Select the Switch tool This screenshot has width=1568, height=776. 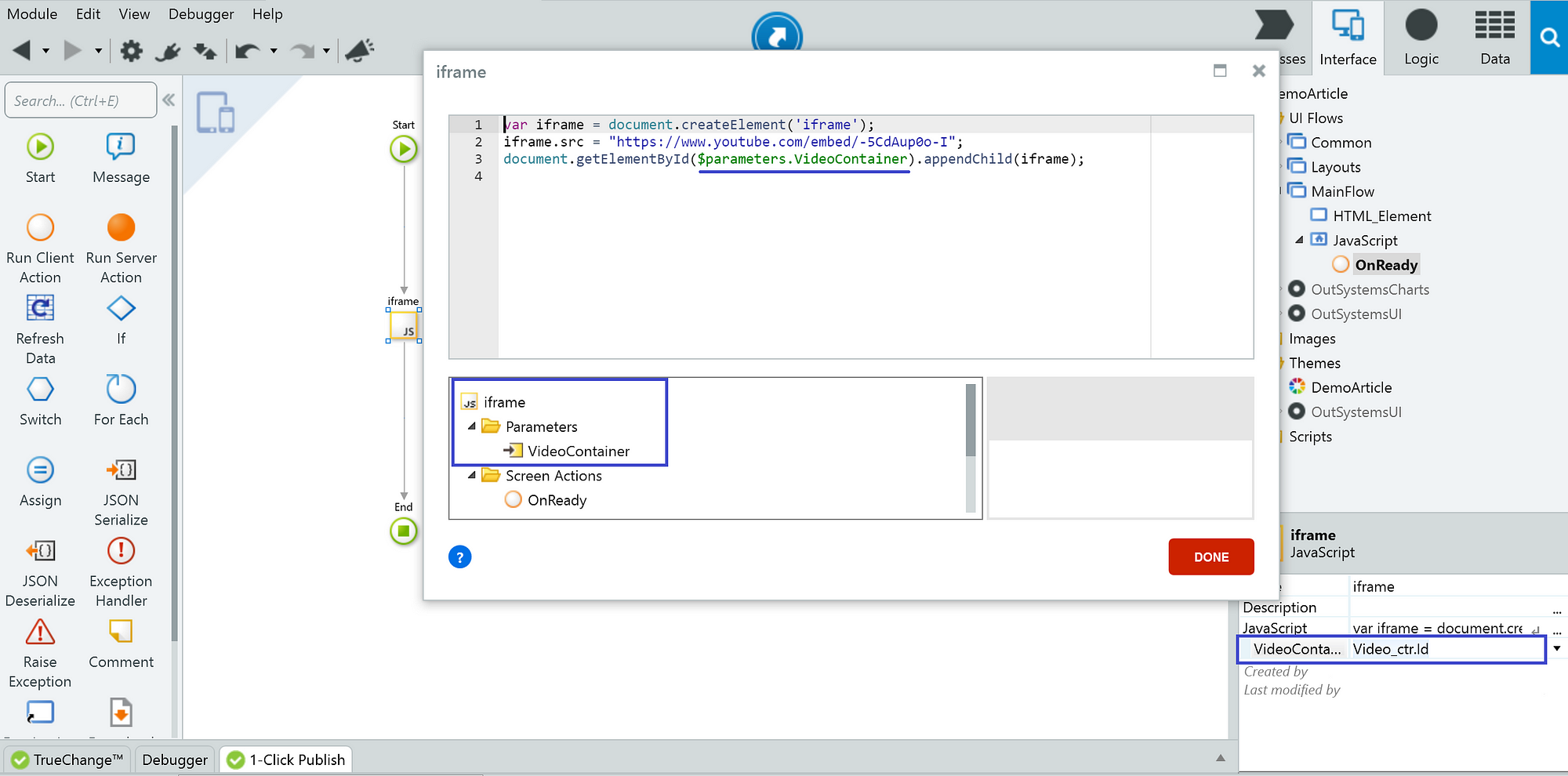click(x=41, y=400)
